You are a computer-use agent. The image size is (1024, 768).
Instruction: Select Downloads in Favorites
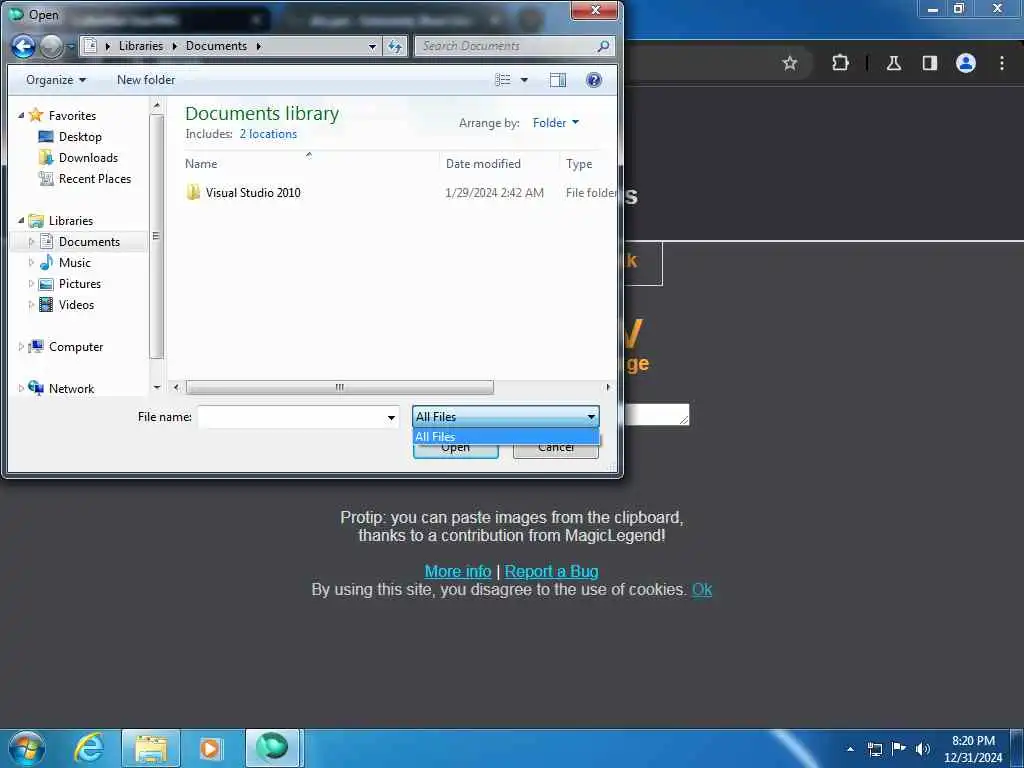point(88,157)
